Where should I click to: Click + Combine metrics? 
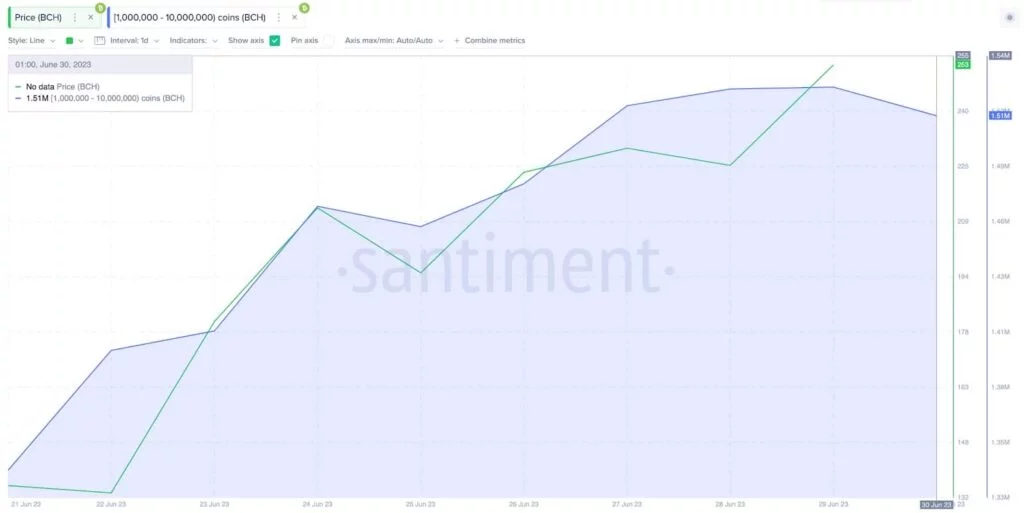pyautogui.click(x=490, y=40)
